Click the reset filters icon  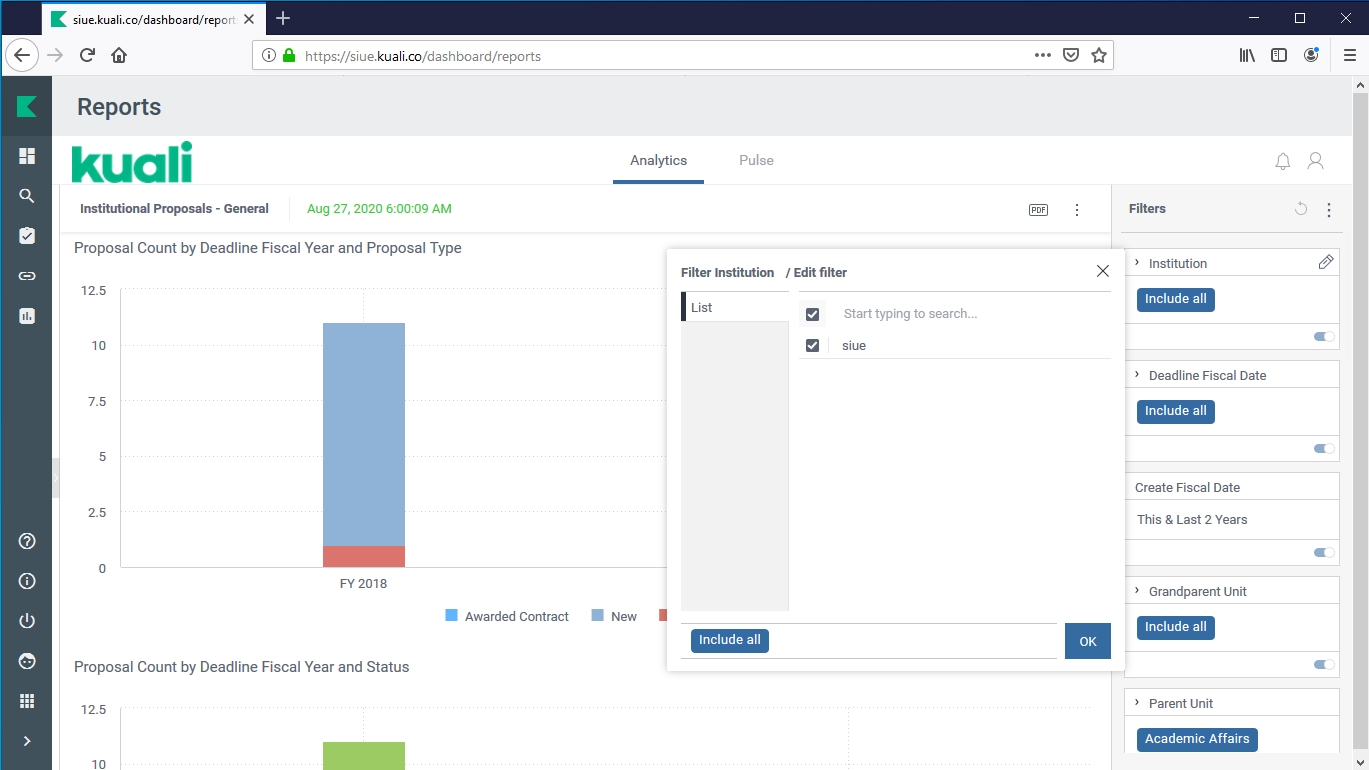coord(1300,209)
